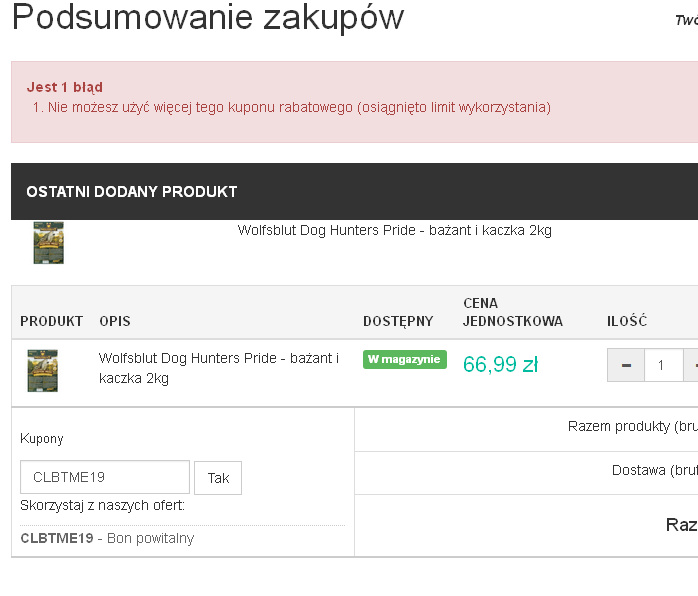Select the CLBTME19 Bon powitalny offer link
This screenshot has height=596, width=698.
[x=107, y=538]
